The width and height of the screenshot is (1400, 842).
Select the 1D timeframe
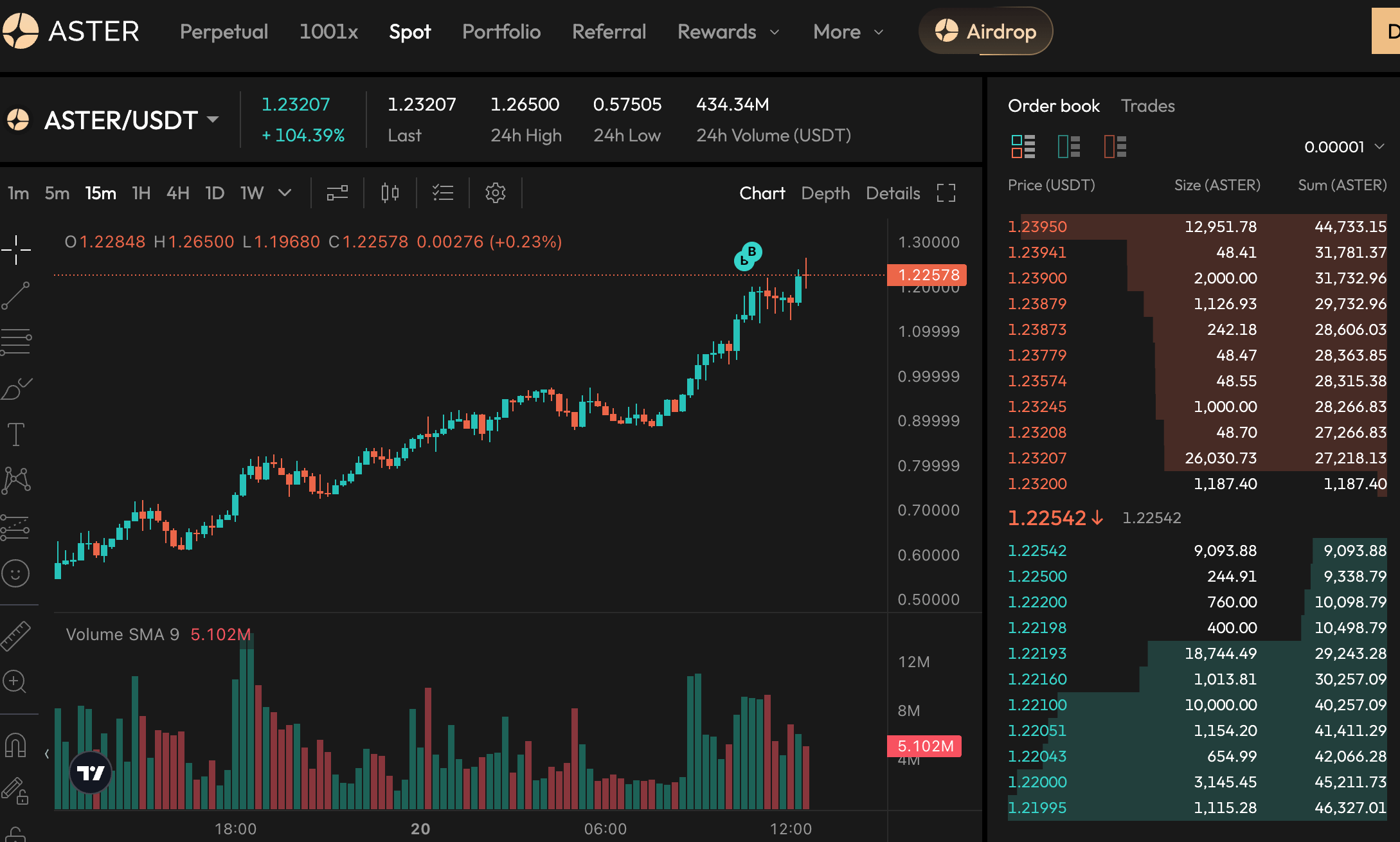[x=215, y=193]
